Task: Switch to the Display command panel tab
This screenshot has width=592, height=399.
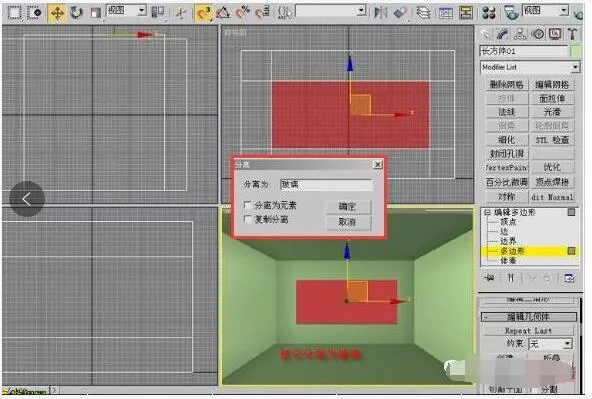Action: 555,34
